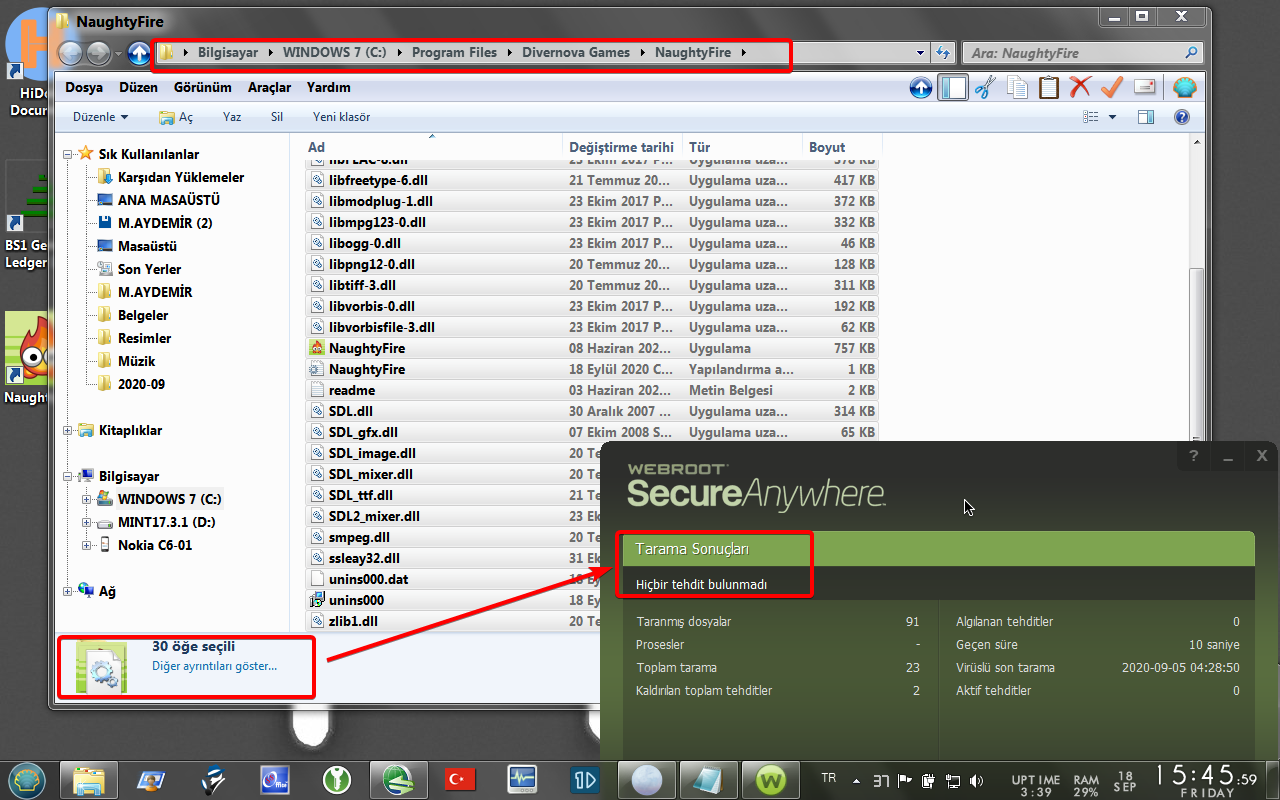Screen dimensions: 1280x800
Task: Select Karşıdan Yüklemeler in the navigation pane
Action: tap(181, 177)
